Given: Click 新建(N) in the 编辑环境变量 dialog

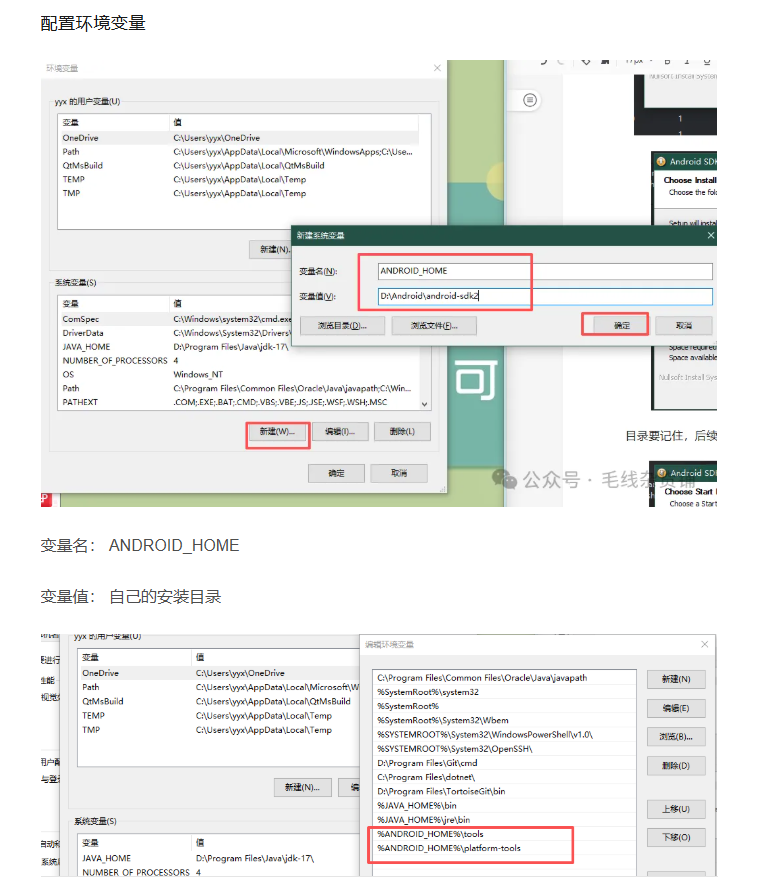Looking at the screenshot, I should (x=676, y=679).
